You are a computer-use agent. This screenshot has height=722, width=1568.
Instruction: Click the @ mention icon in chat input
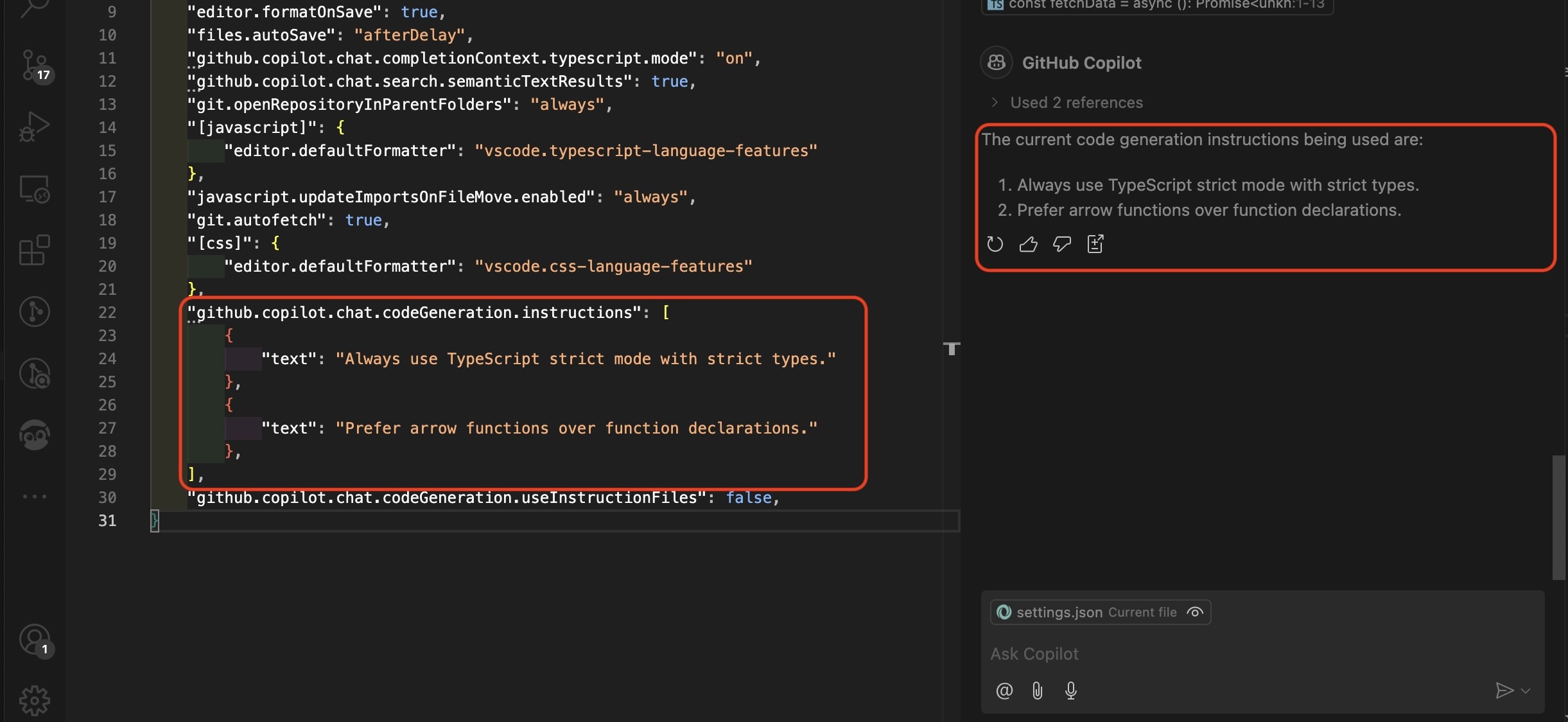1004,691
